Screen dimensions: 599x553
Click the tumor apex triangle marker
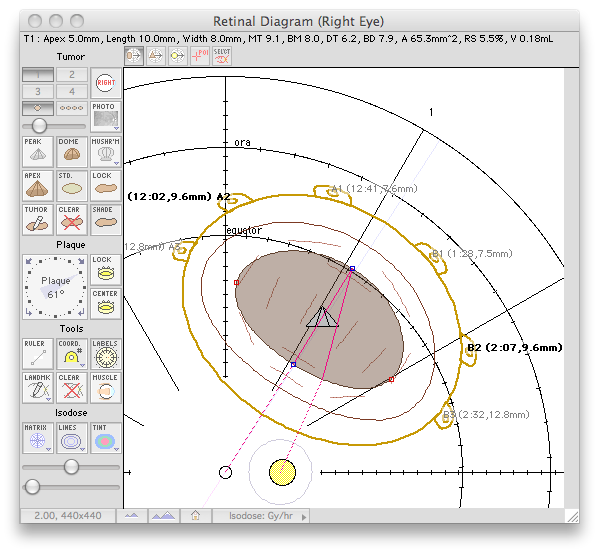(322, 317)
